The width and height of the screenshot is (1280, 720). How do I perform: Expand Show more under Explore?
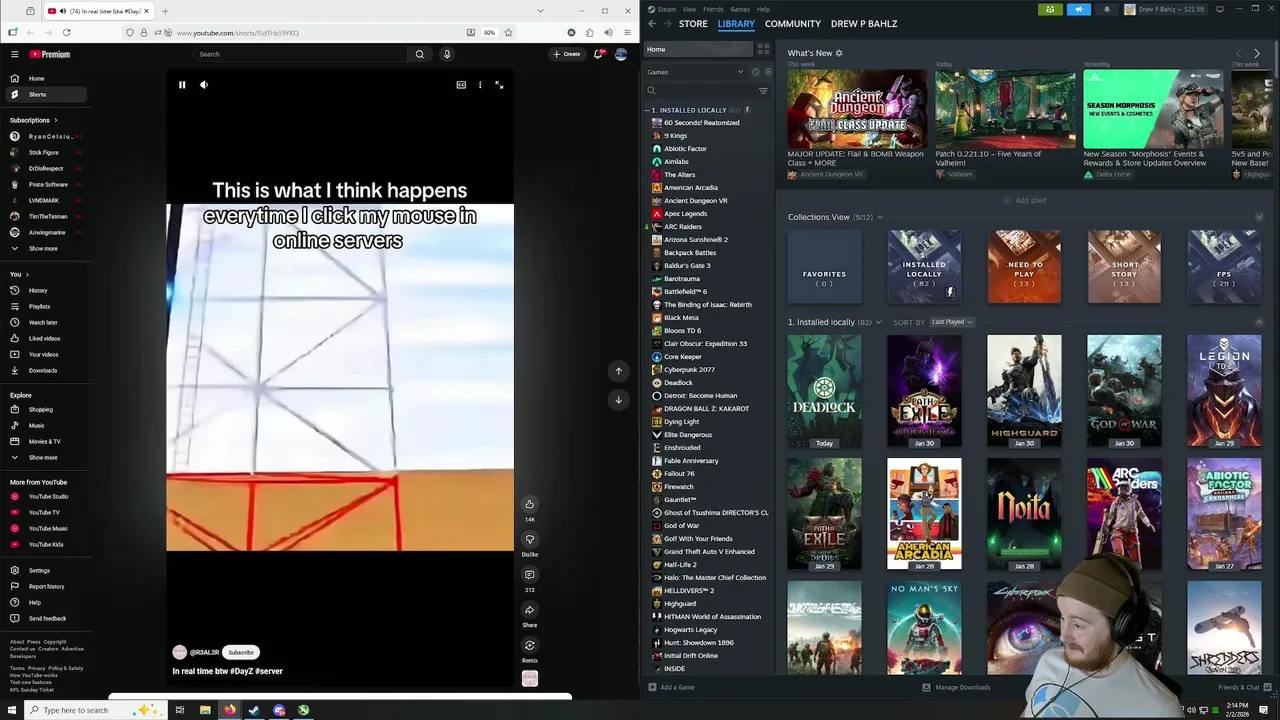point(43,457)
